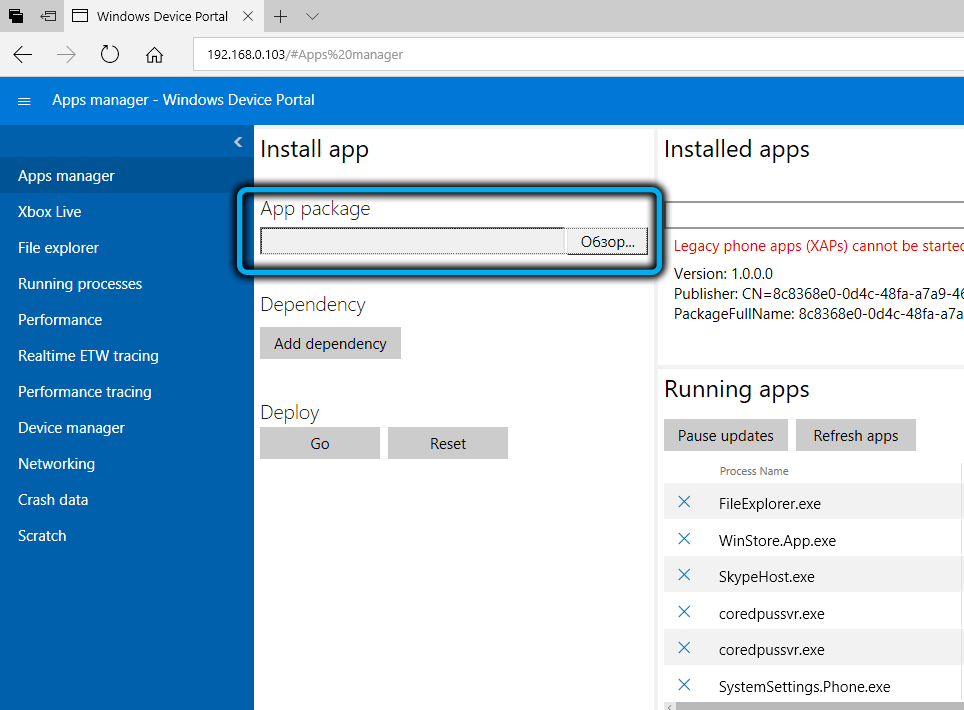Go to the browser home page

click(154, 55)
